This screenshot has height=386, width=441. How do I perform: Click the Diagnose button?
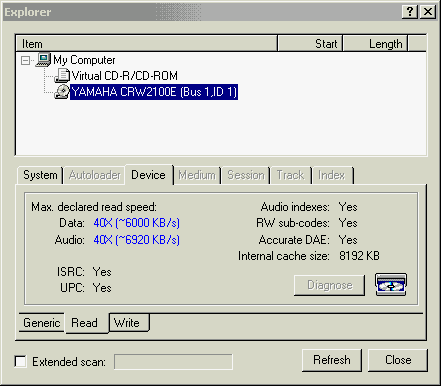[x=329, y=285]
